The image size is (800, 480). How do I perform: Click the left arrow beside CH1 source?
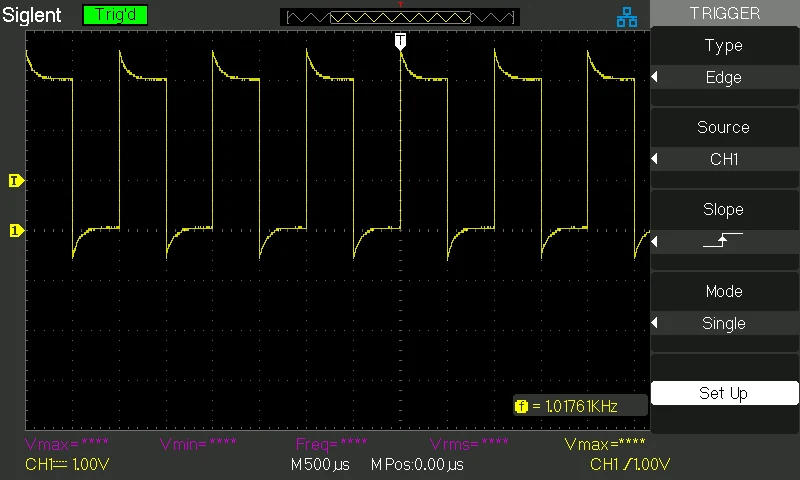(655, 159)
